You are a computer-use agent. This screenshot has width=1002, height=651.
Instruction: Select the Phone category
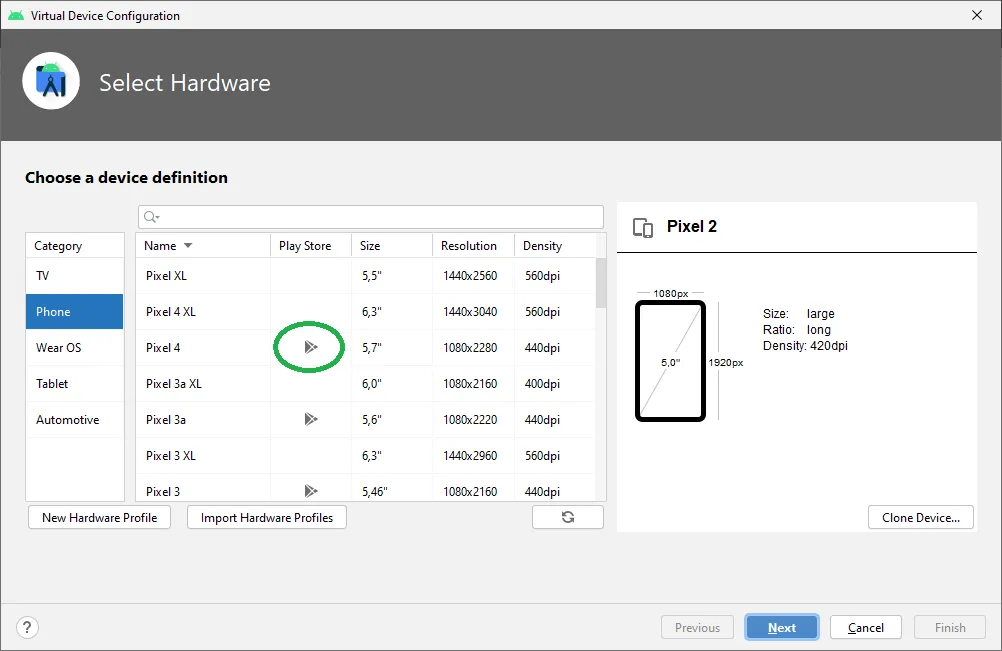(75, 312)
